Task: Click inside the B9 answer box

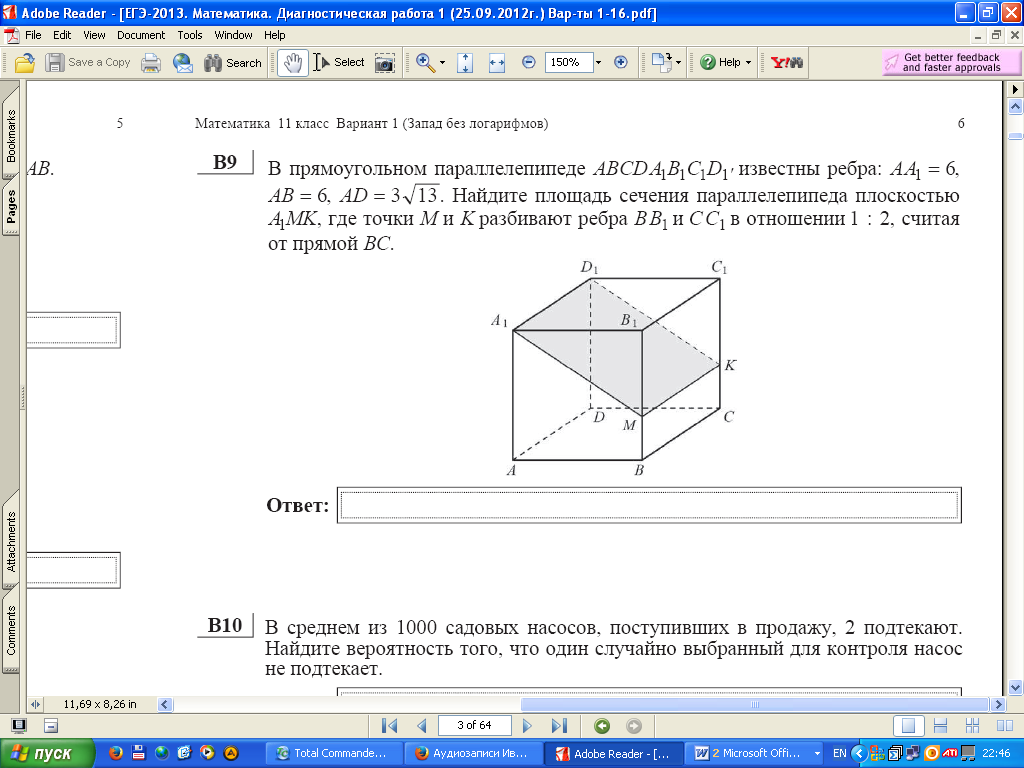Action: 649,505
